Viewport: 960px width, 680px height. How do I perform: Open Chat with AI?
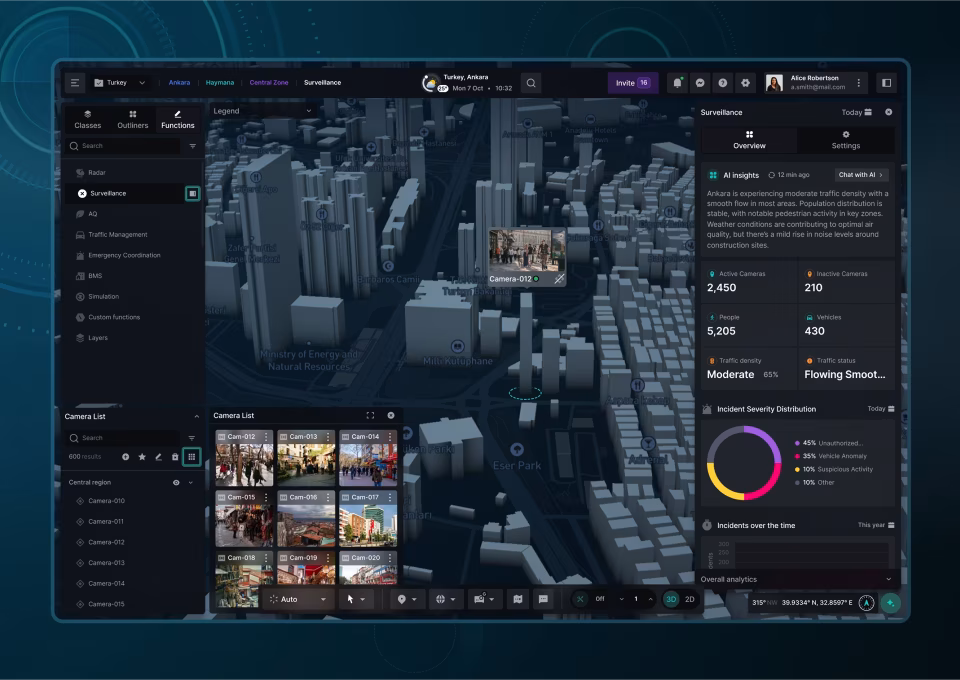pos(861,175)
